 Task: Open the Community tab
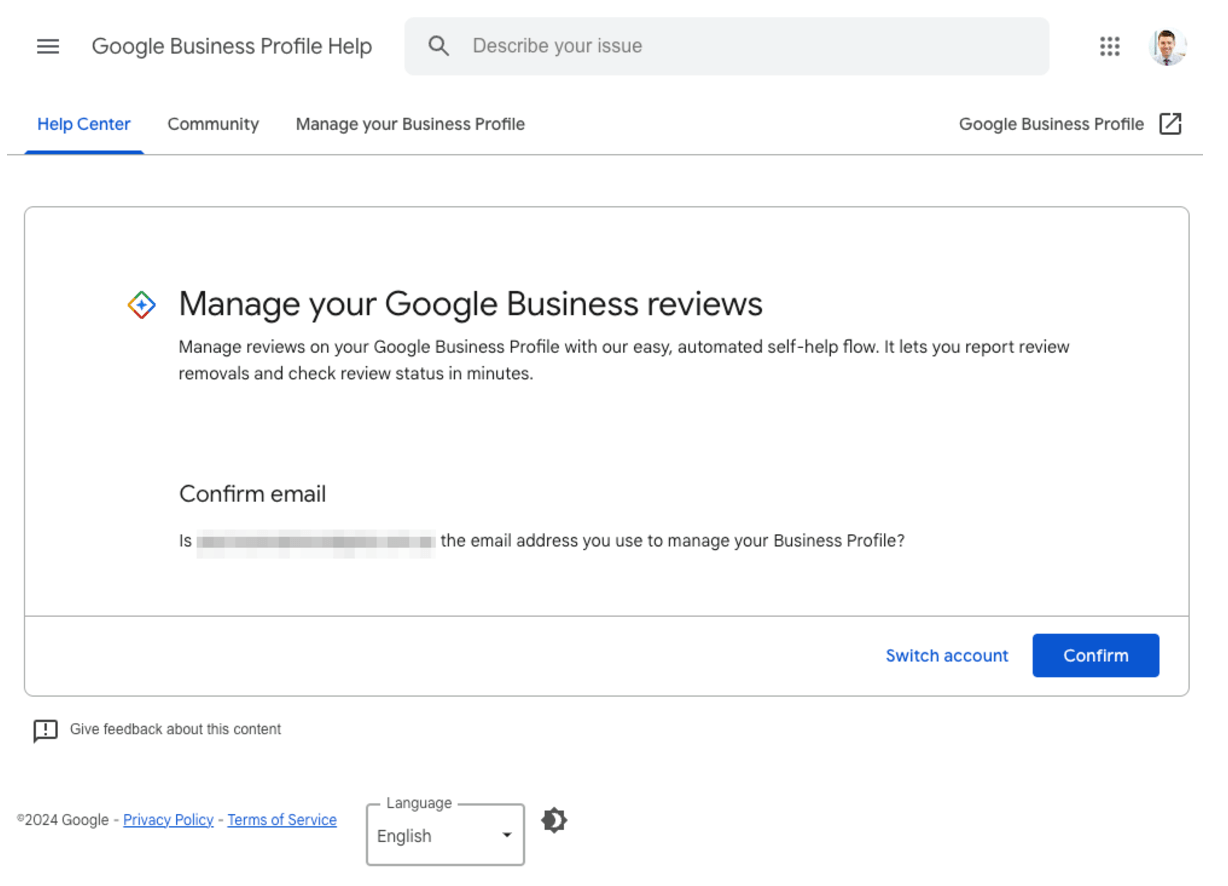tap(213, 124)
